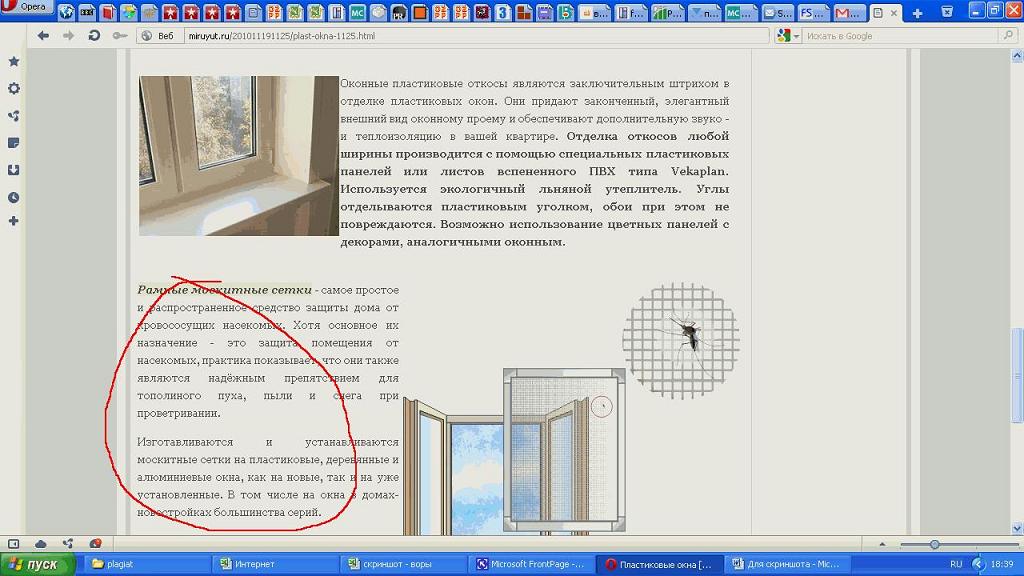This screenshot has height=576, width=1024.
Task: Click the RU language indicator
Action: (x=956, y=564)
